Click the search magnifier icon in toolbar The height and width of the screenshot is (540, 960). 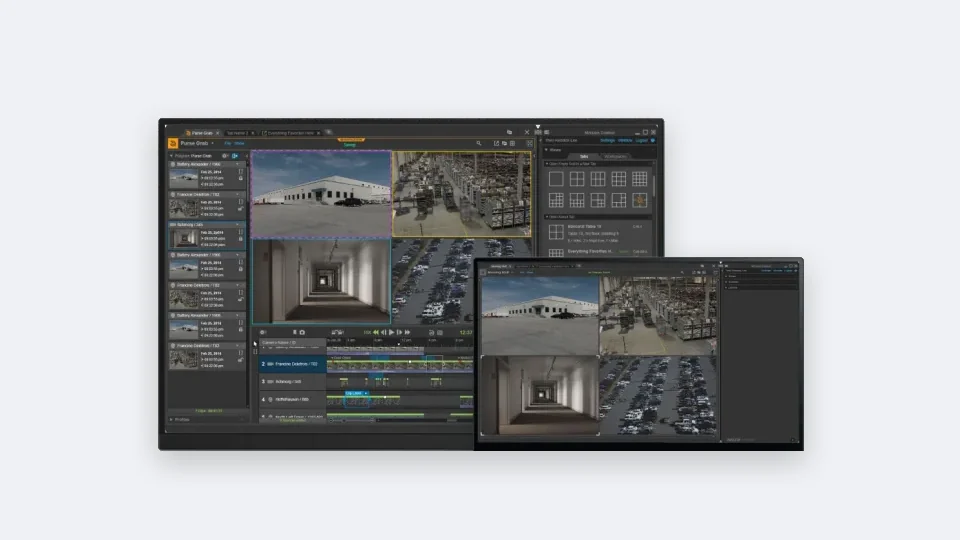coord(479,143)
